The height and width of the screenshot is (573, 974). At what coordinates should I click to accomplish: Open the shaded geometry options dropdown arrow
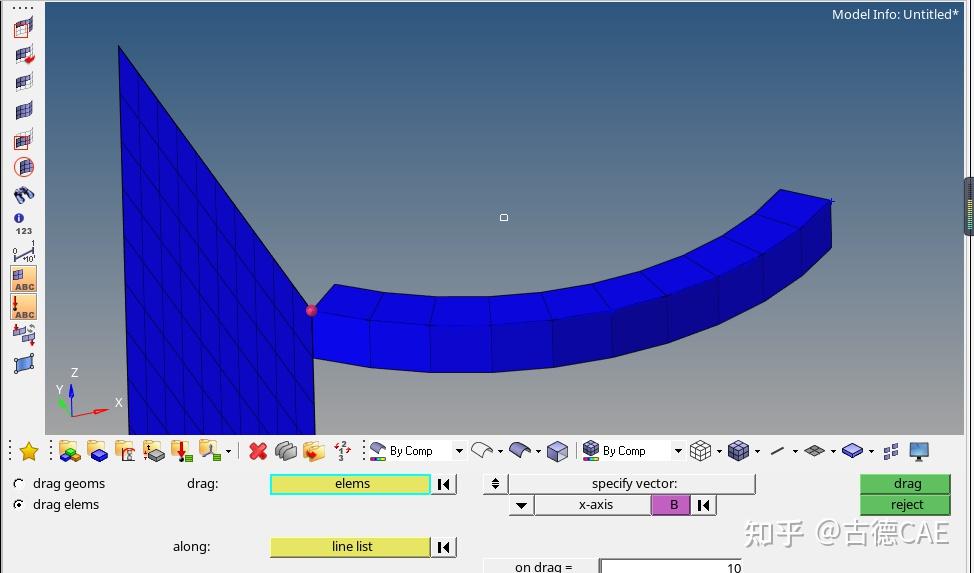pos(538,452)
